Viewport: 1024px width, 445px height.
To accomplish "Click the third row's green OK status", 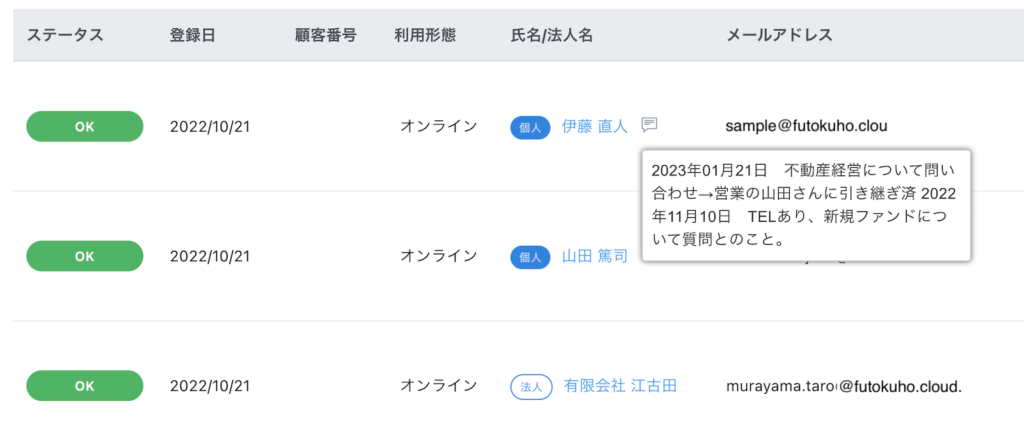I will [x=85, y=385].
